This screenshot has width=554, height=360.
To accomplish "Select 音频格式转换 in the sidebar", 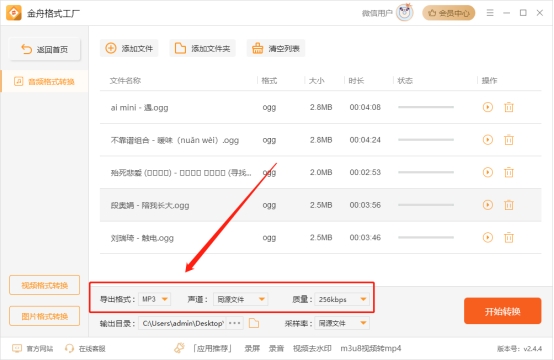I will click(x=45, y=82).
